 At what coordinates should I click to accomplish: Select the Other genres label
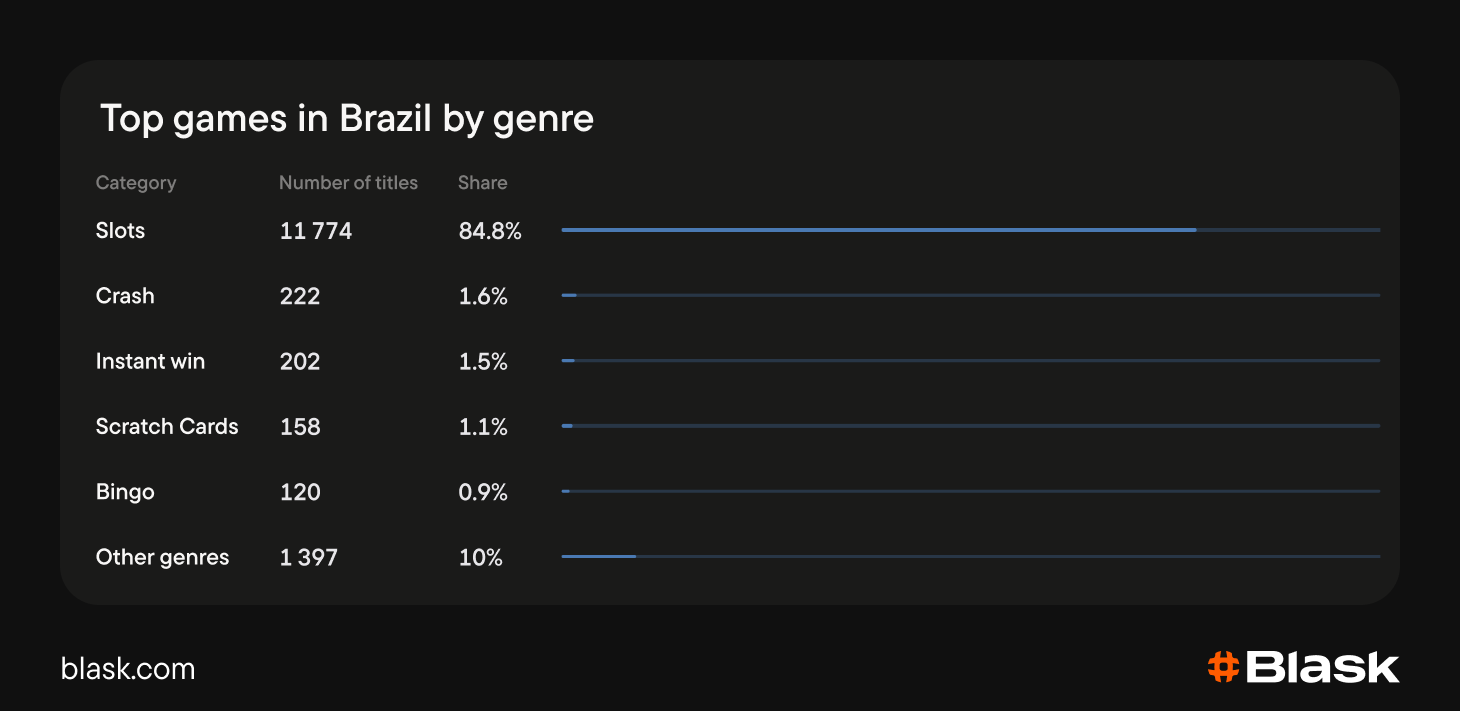pyautogui.click(x=162, y=557)
